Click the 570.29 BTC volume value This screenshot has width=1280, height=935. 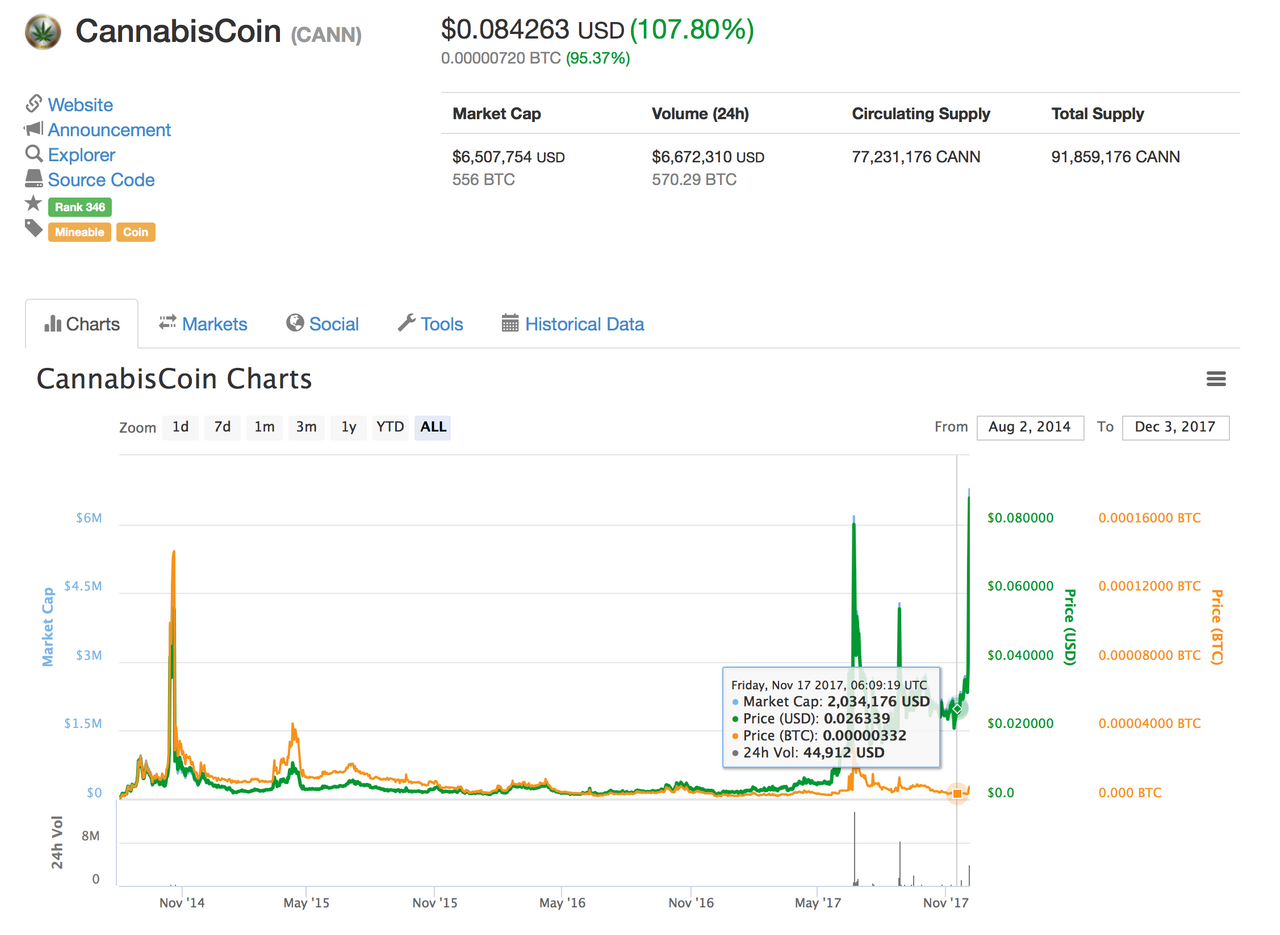(x=694, y=180)
